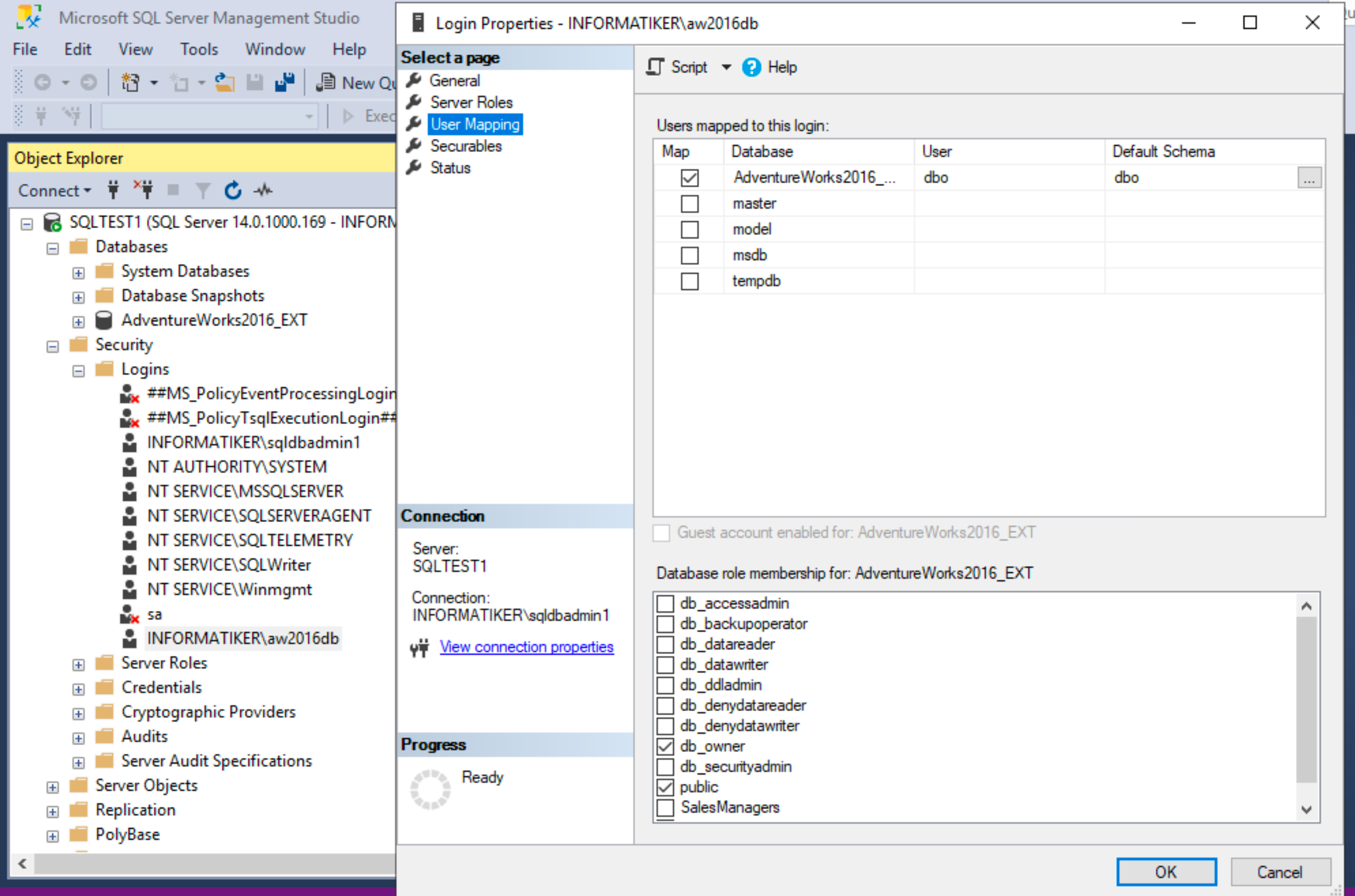The height and width of the screenshot is (896, 1355).
Task: Check the Map box for model database
Action: 690,230
